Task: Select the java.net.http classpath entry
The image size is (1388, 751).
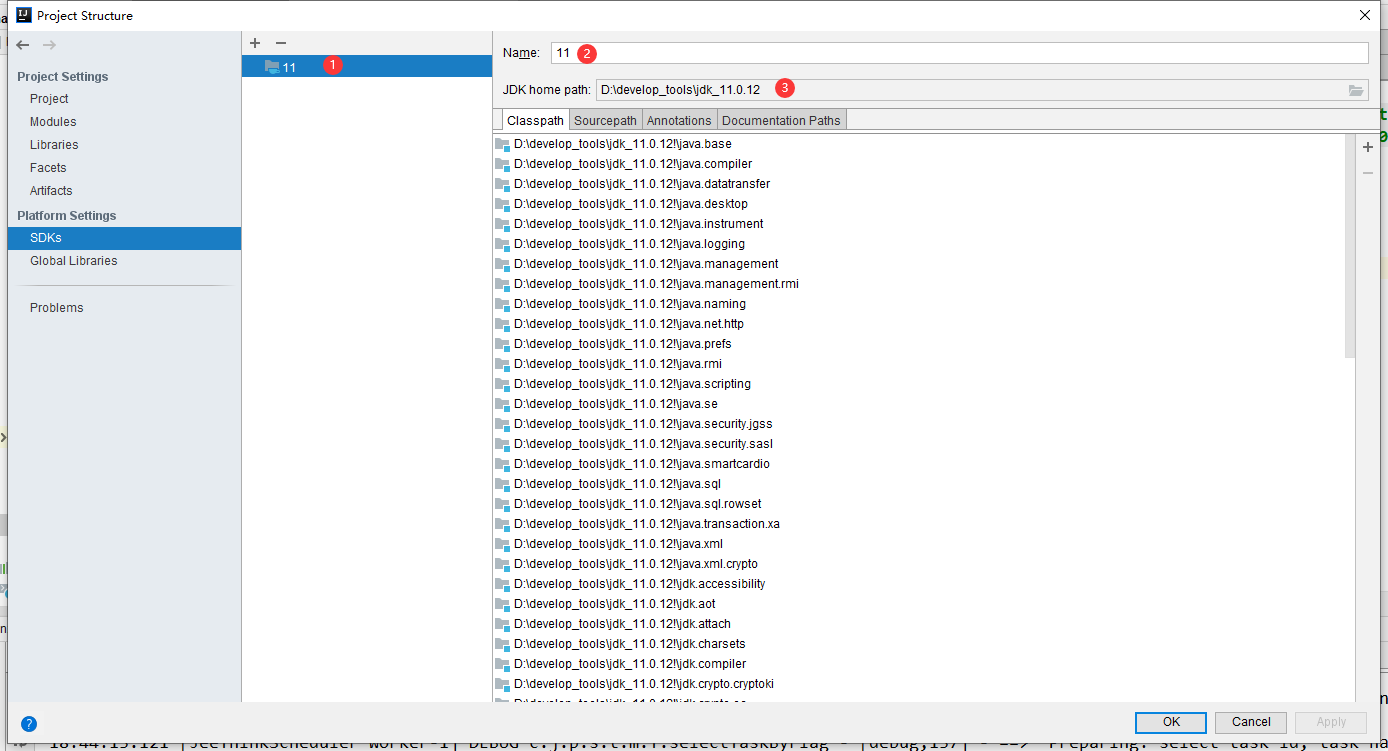Action: click(x=619, y=324)
